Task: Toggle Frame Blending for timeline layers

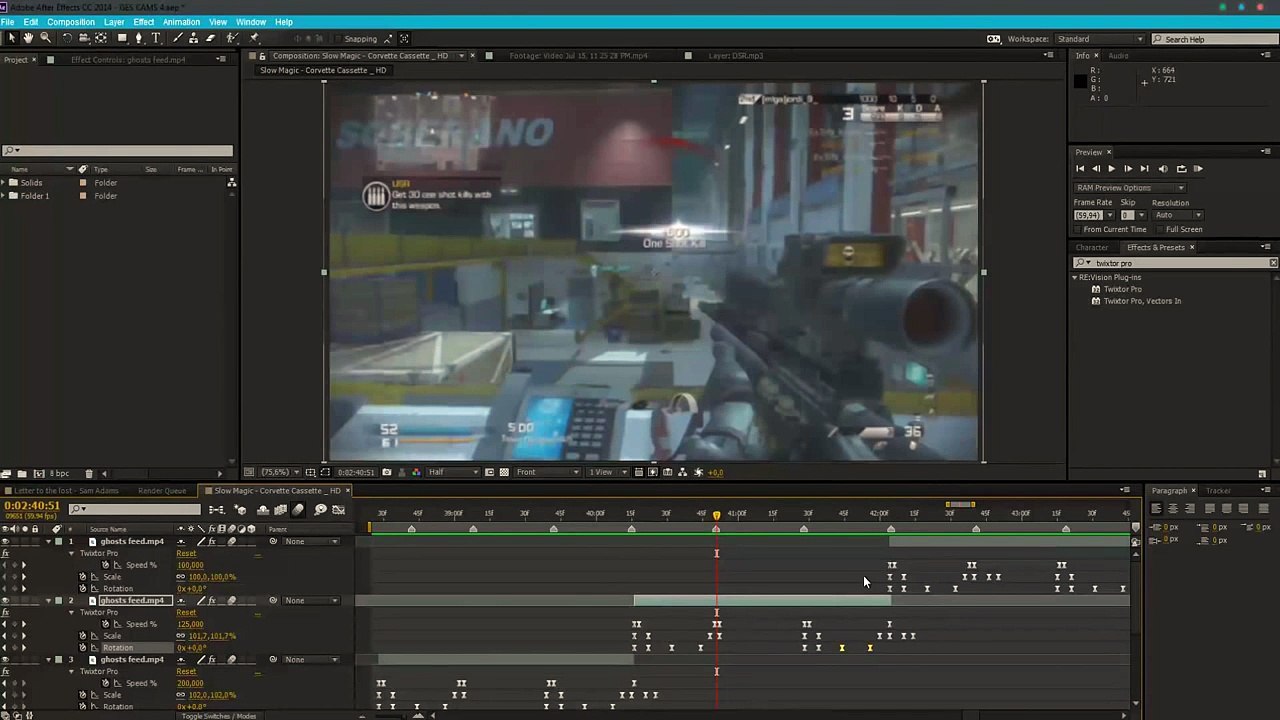Action: [281, 510]
